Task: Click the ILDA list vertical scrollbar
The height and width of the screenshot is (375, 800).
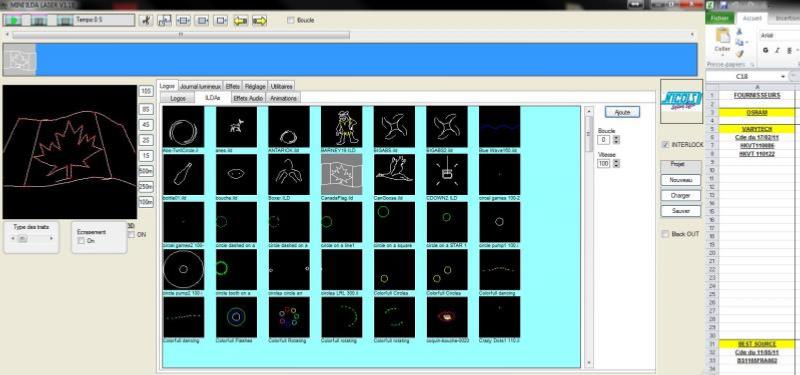Action: pyautogui.click(x=588, y=236)
